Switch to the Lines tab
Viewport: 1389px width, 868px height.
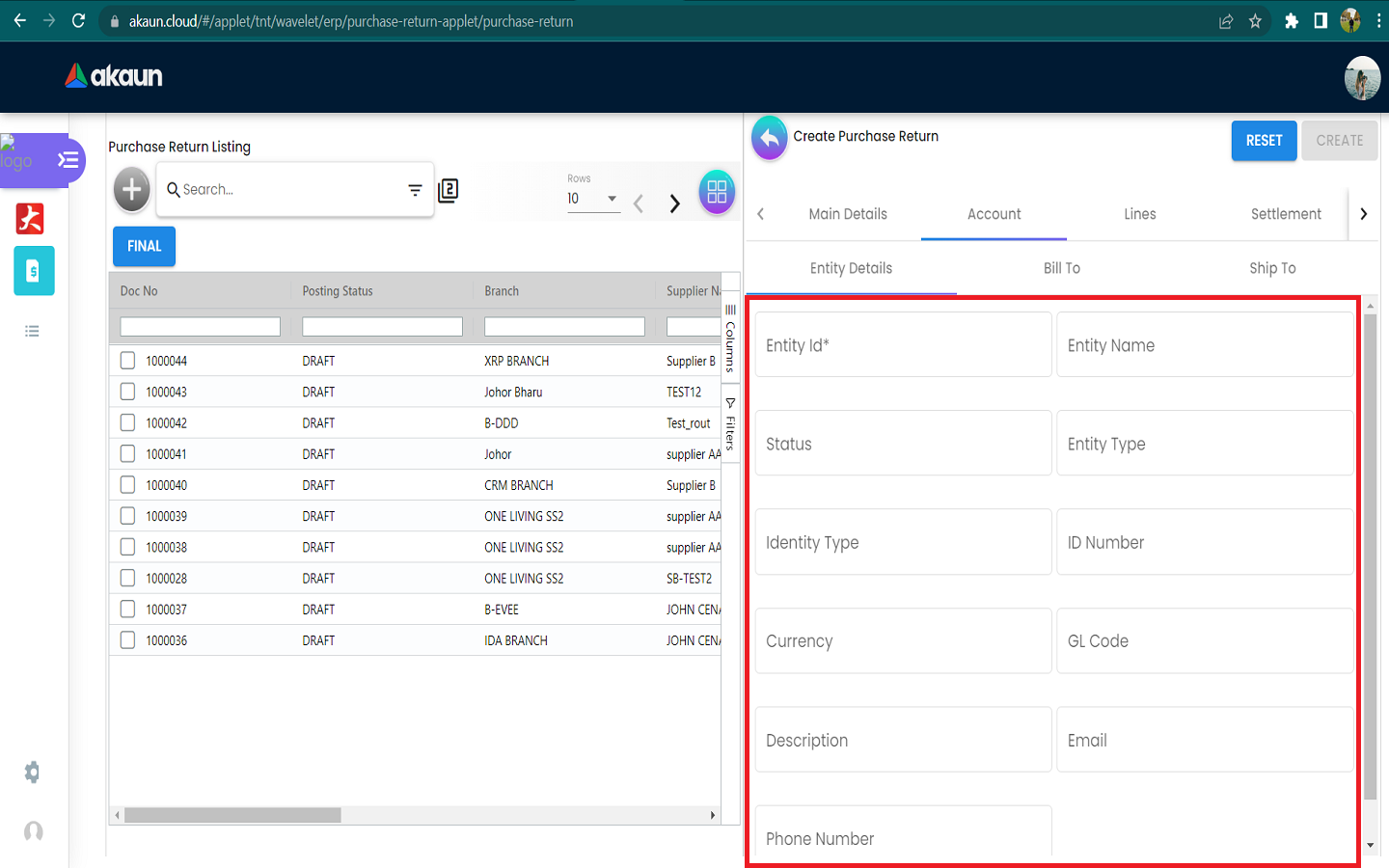pos(1139,214)
